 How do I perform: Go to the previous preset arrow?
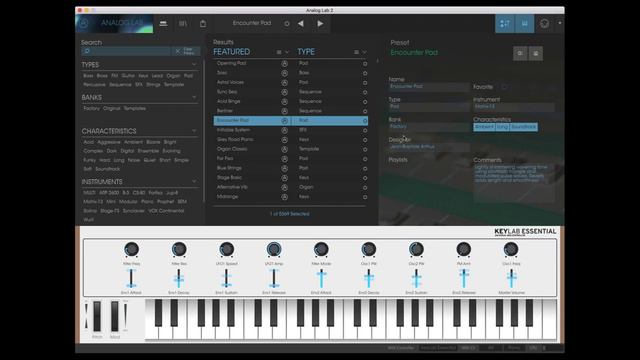click(x=301, y=24)
